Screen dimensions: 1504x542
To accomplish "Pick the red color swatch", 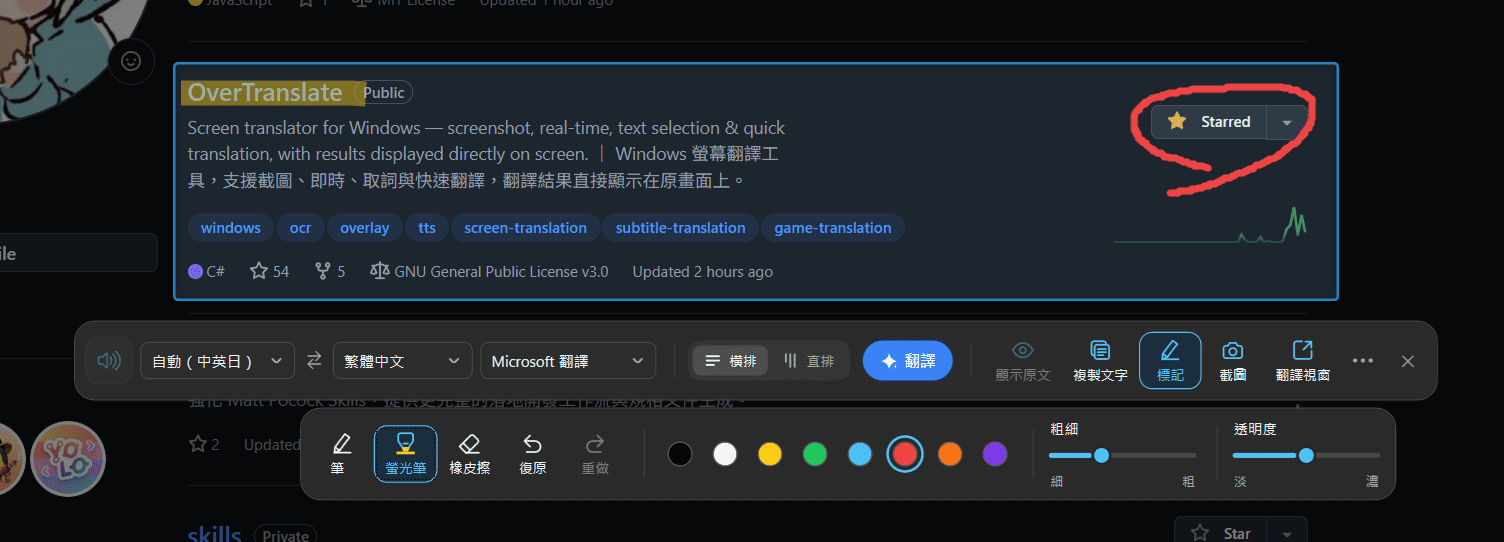I will tap(905, 454).
